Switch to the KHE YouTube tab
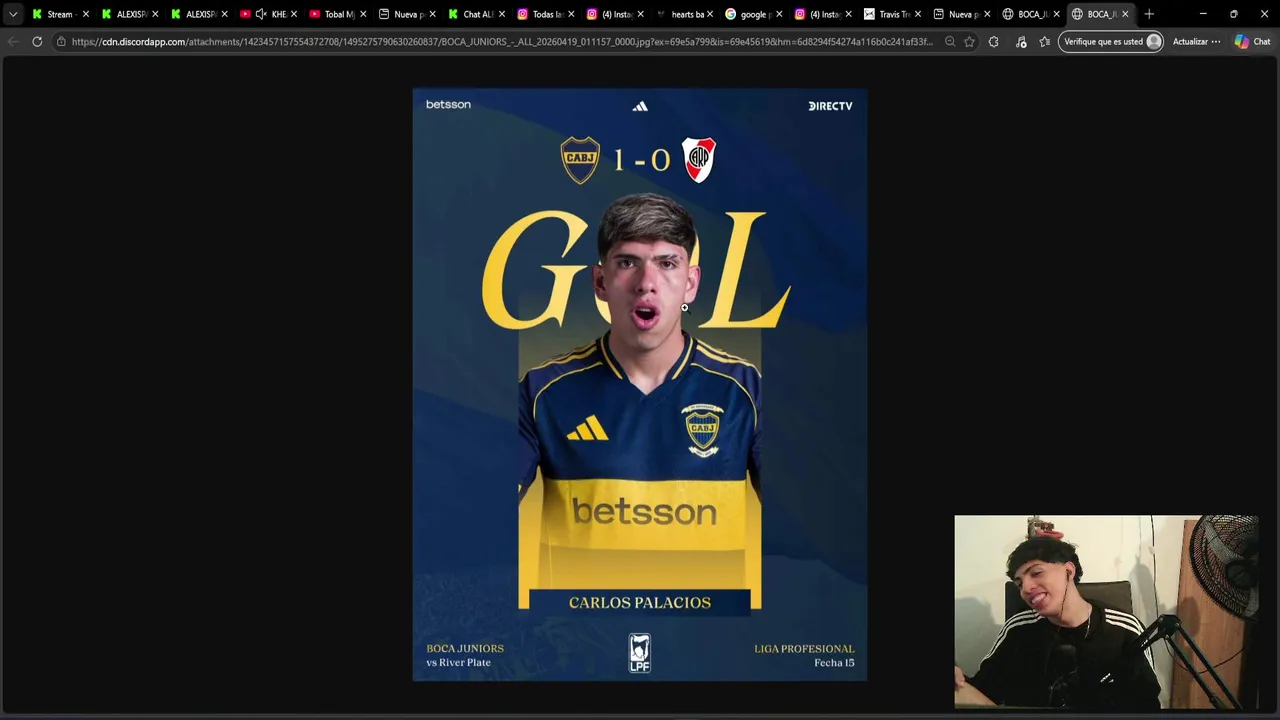Screen dimensions: 1280x720 click(268, 14)
